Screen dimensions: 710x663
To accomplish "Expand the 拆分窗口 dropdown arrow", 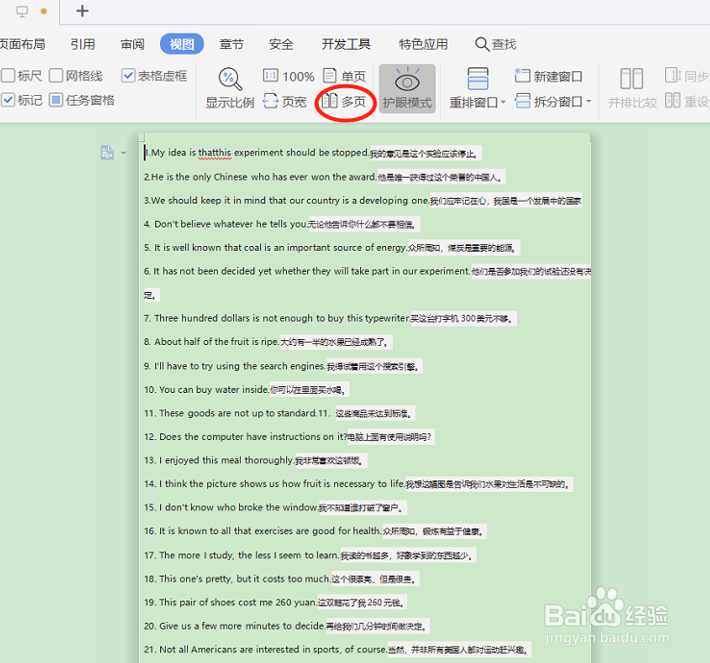I will click(589, 102).
